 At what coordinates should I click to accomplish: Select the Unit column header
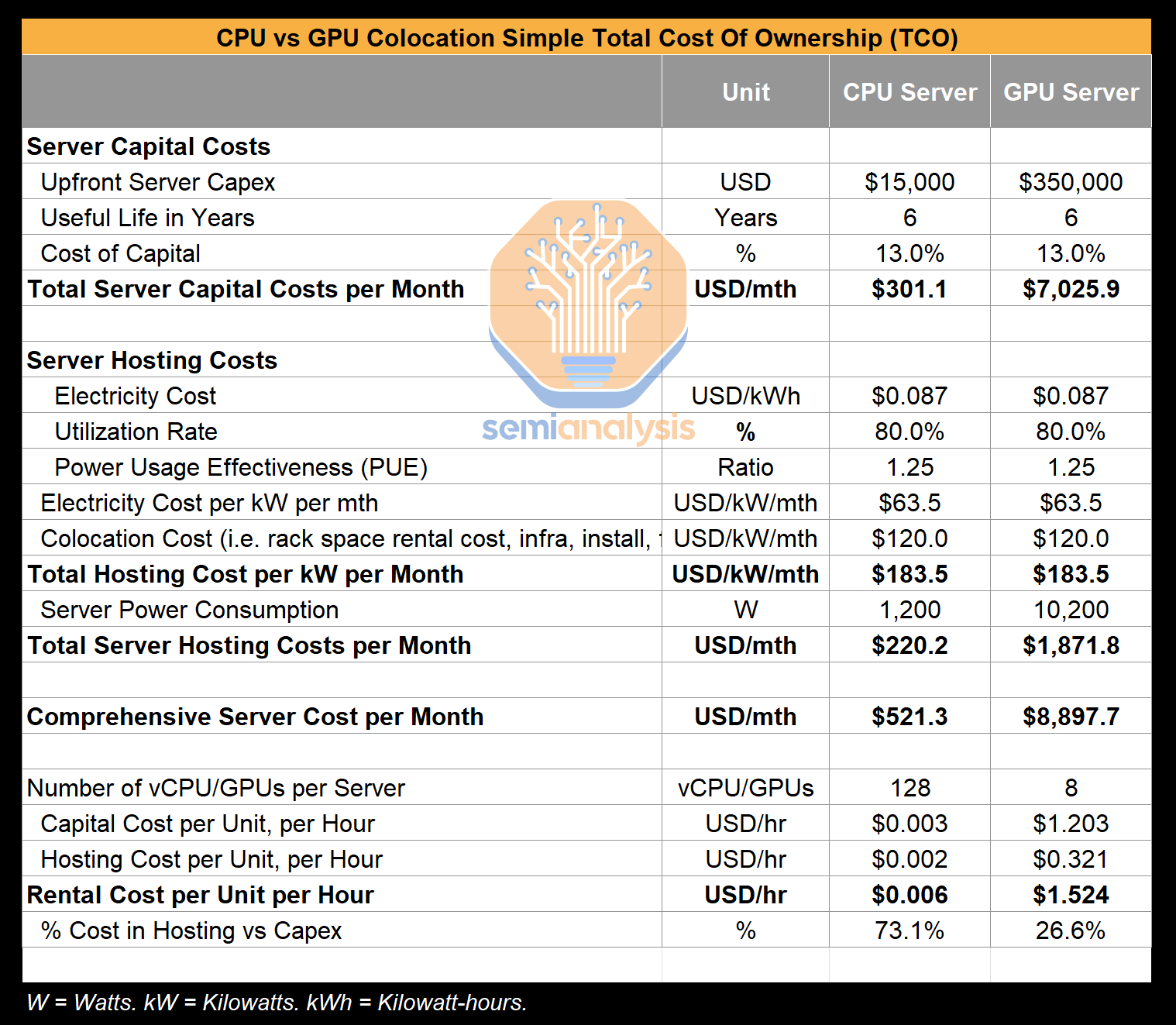[x=745, y=92]
